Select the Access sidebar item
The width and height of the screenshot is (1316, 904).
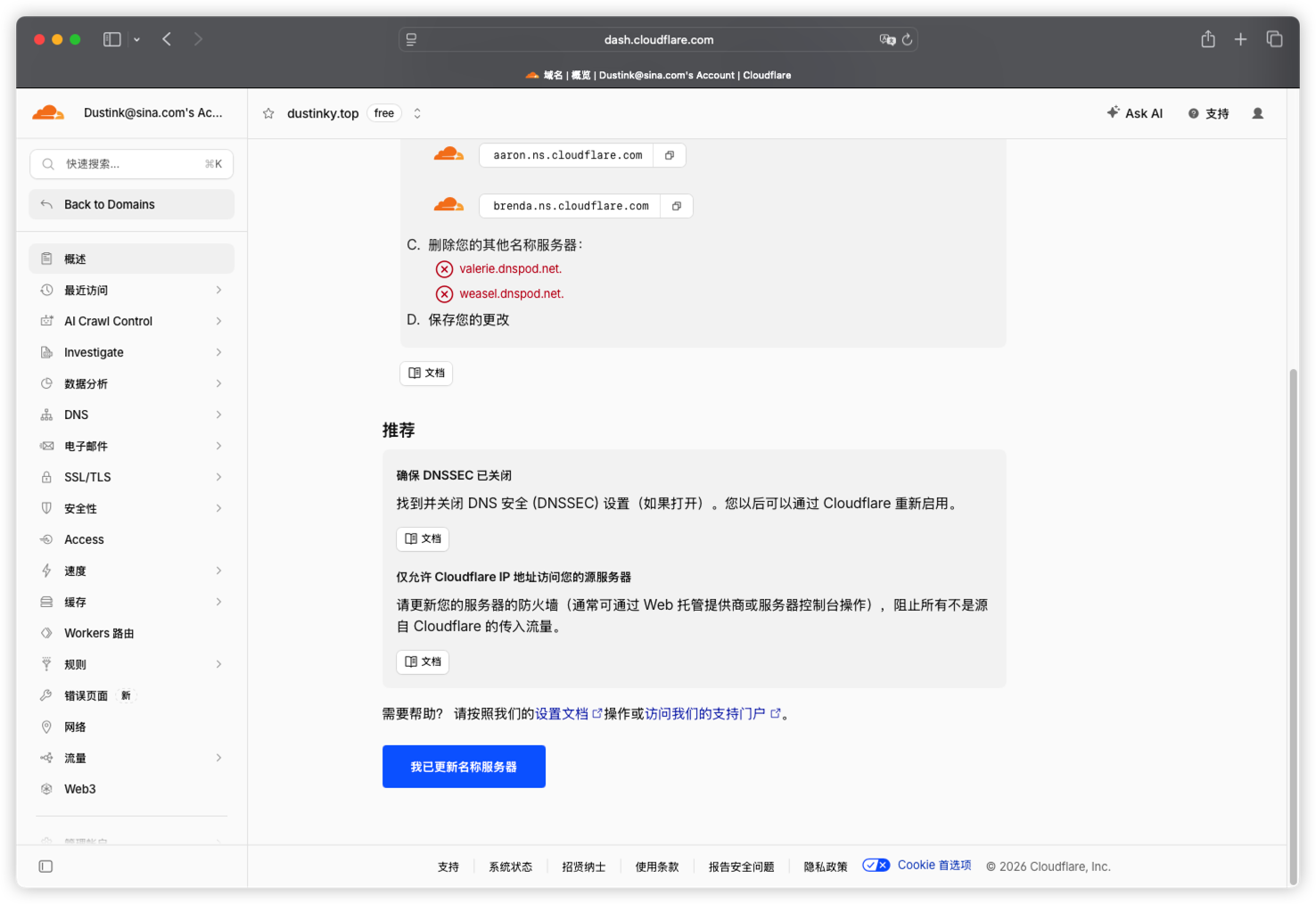tap(132, 539)
